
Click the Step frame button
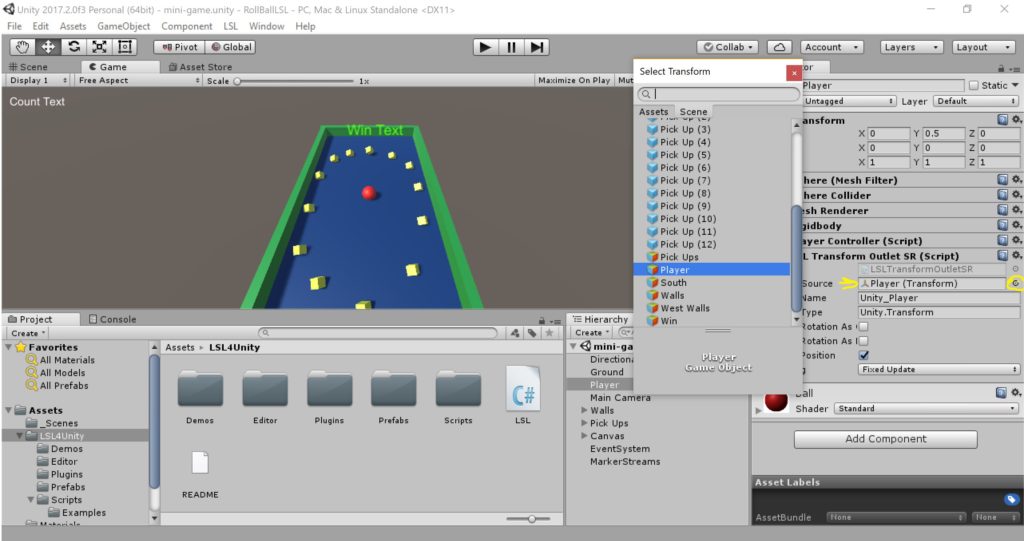(x=537, y=47)
